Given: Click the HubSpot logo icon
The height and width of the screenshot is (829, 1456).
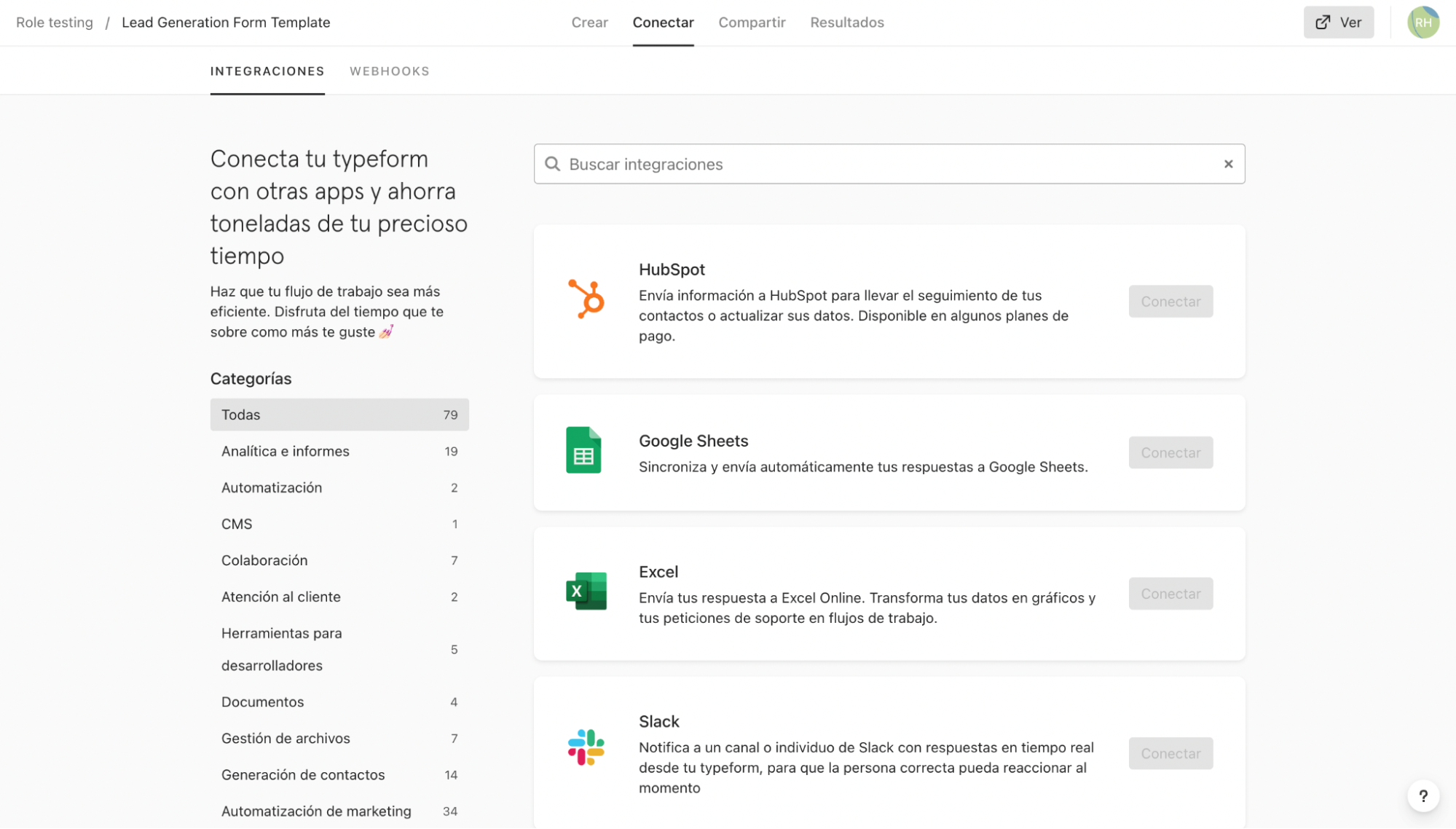Looking at the screenshot, I should 586,299.
